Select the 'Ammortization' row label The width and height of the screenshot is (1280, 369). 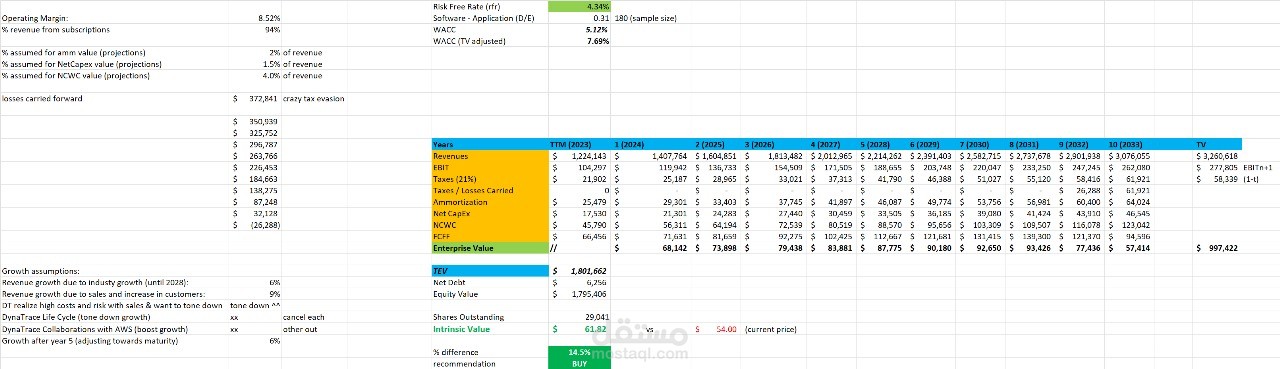tap(490, 202)
